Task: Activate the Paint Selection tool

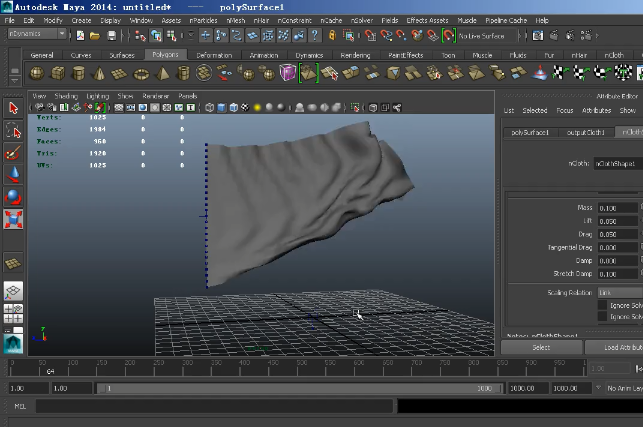Action: coord(13,153)
